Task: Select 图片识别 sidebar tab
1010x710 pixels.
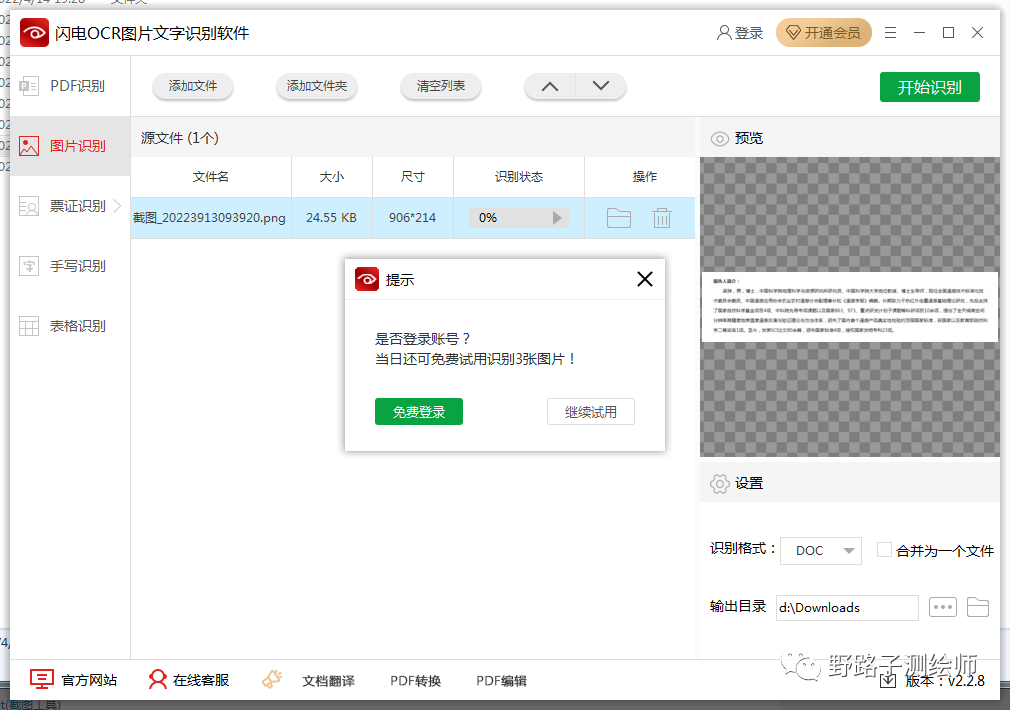Action: (x=70, y=146)
